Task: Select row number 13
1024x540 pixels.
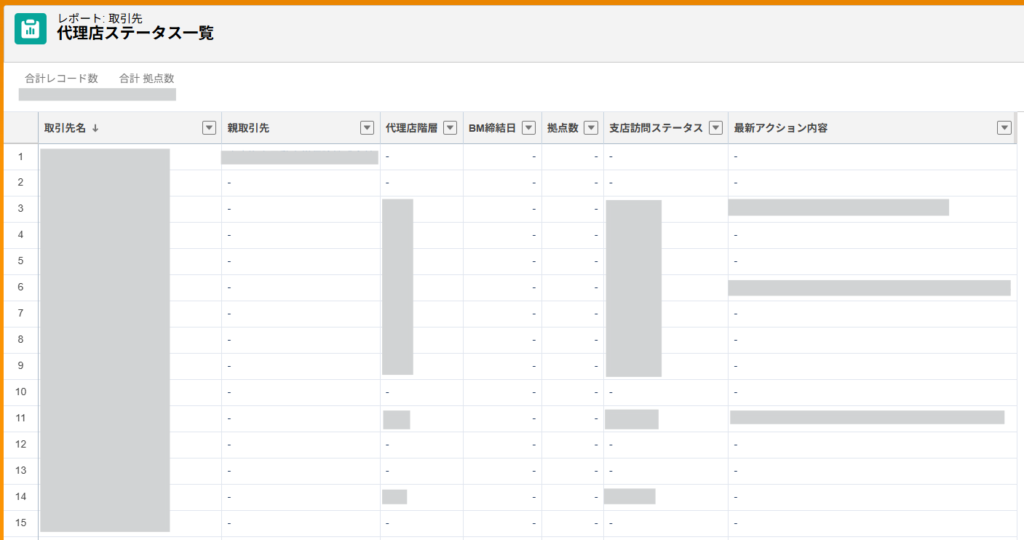Action: 21,470
